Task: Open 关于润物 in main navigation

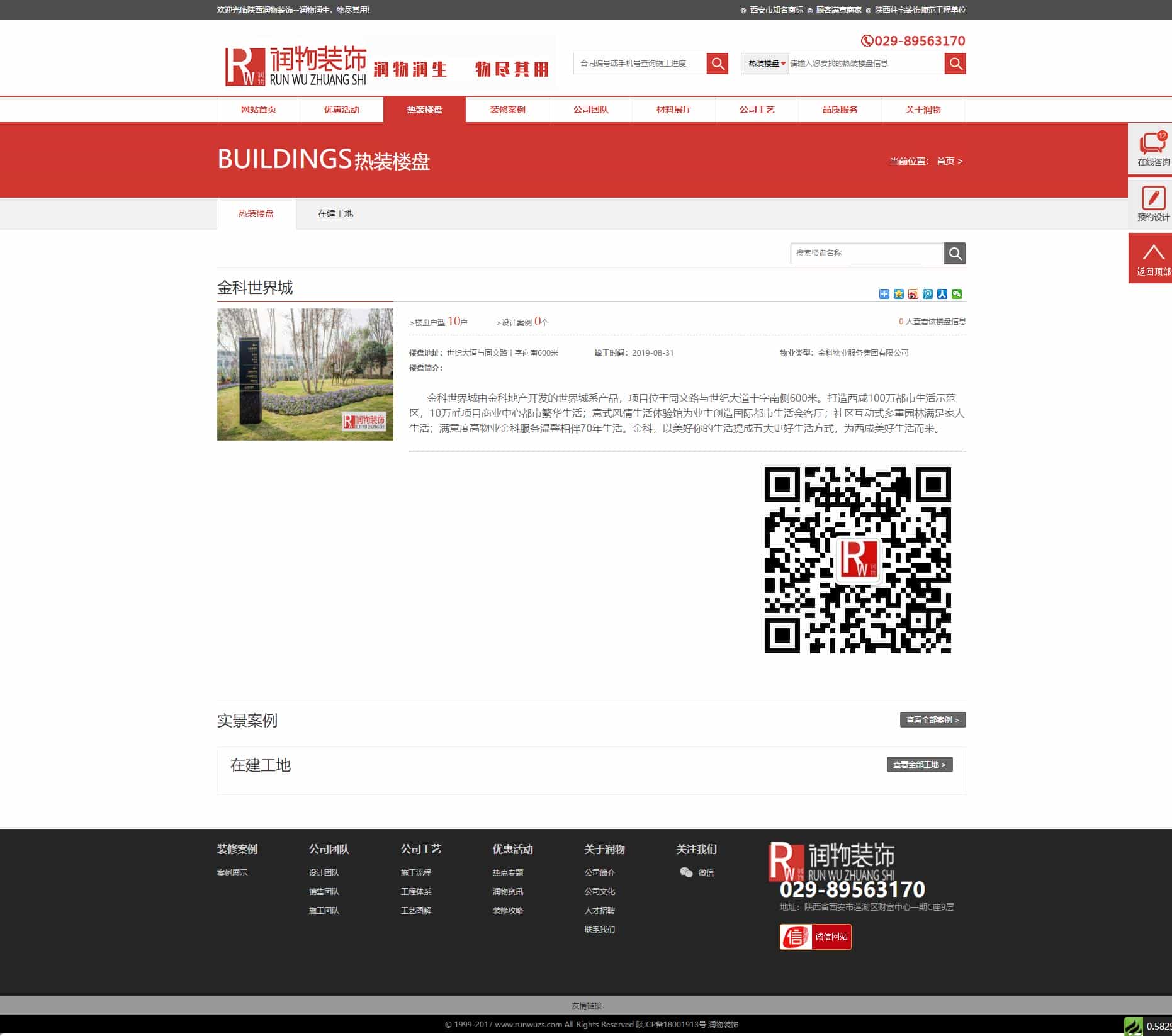Action: 923,110
